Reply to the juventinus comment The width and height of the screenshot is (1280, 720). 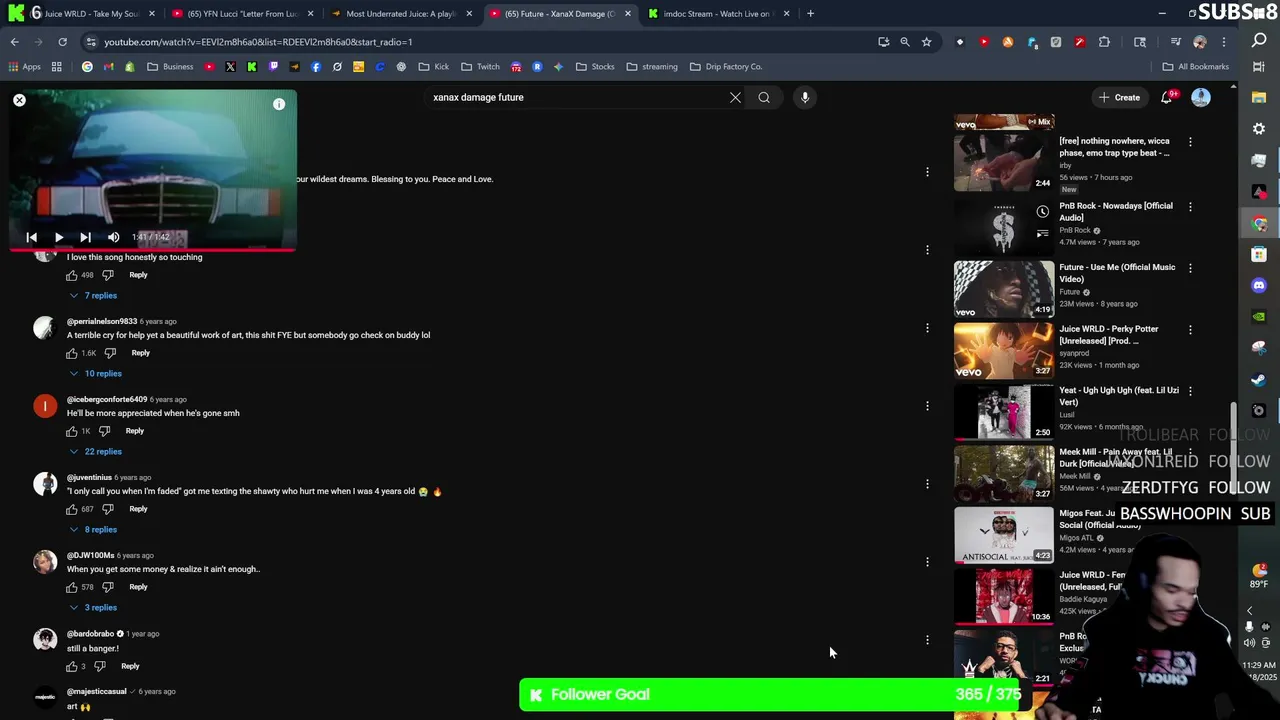point(138,509)
